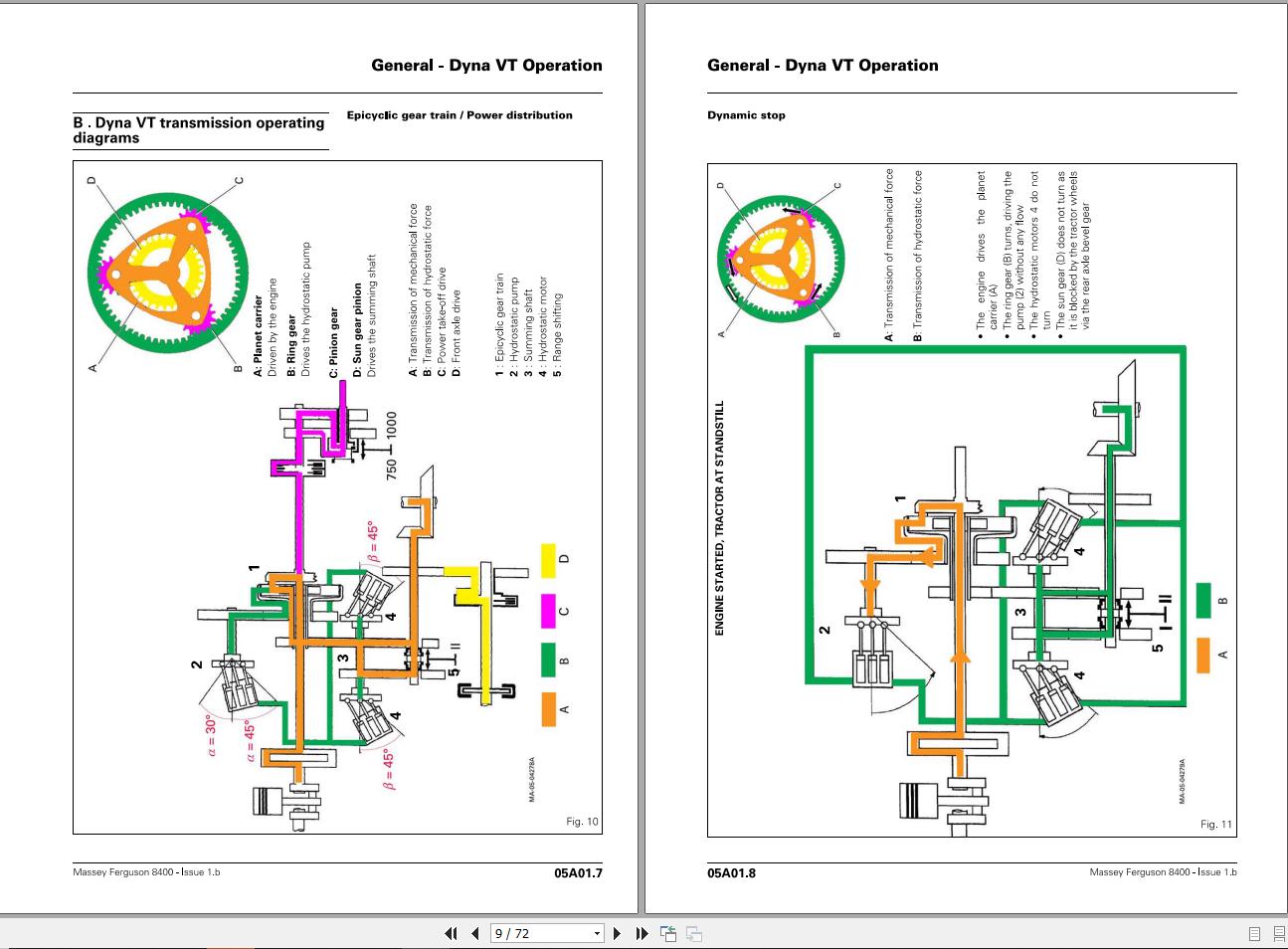
Task: Click the left page 'General - Dyna VT Operation' header
Action: point(486,66)
